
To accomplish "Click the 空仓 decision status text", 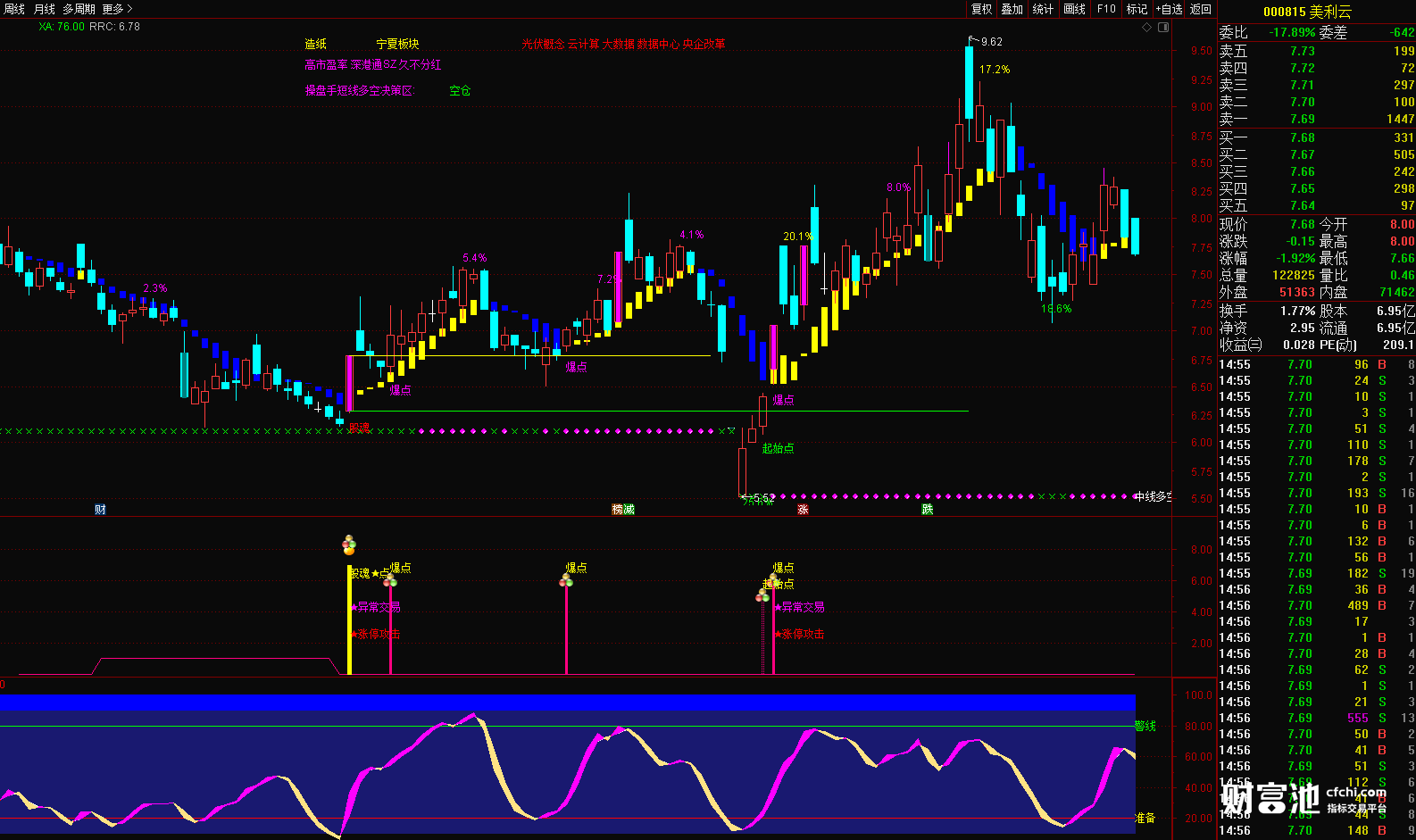I will pos(460,91).
